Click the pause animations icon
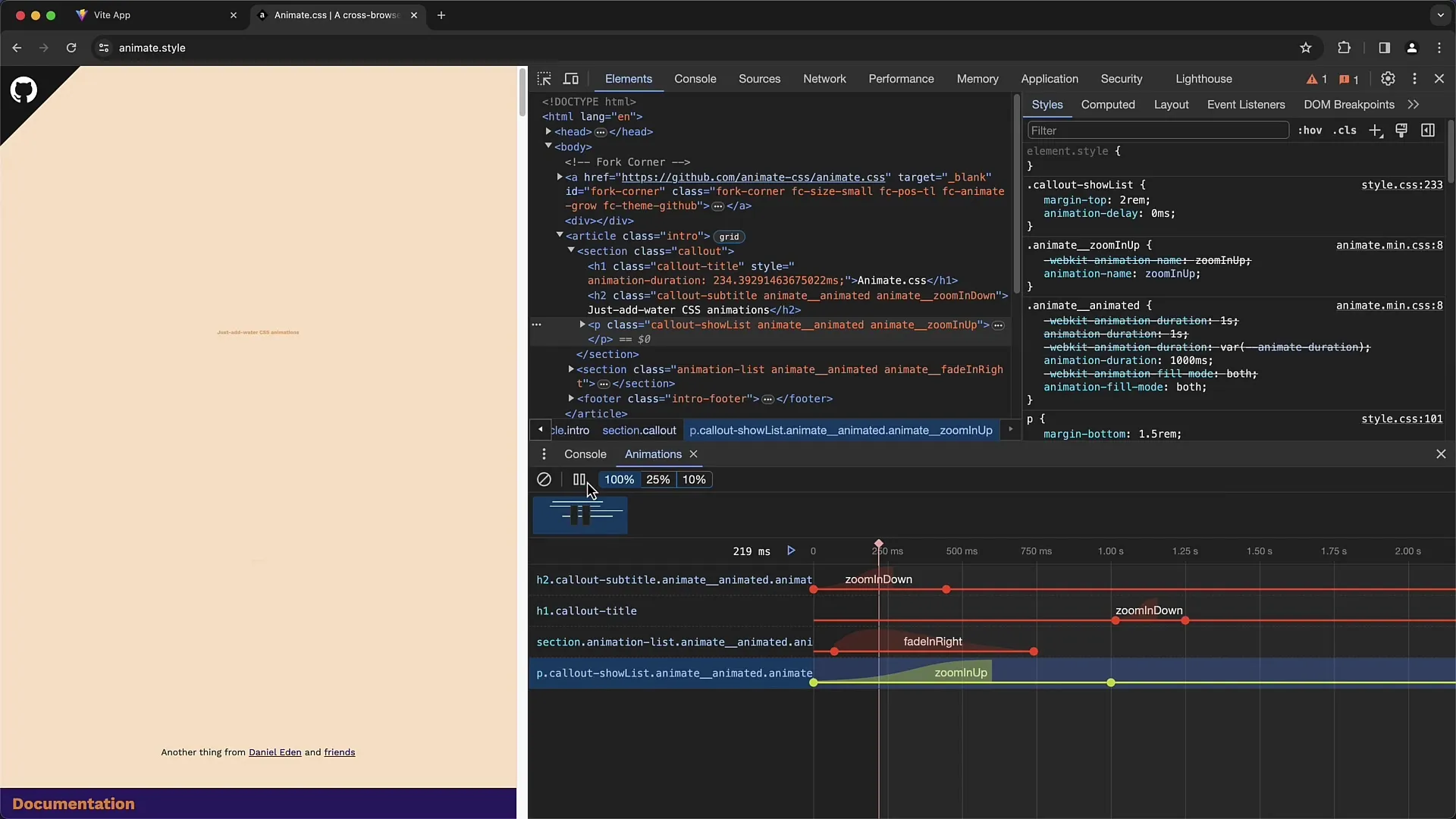The height and width of the screenshot is (819, 1456). click(x=579, y=479)
